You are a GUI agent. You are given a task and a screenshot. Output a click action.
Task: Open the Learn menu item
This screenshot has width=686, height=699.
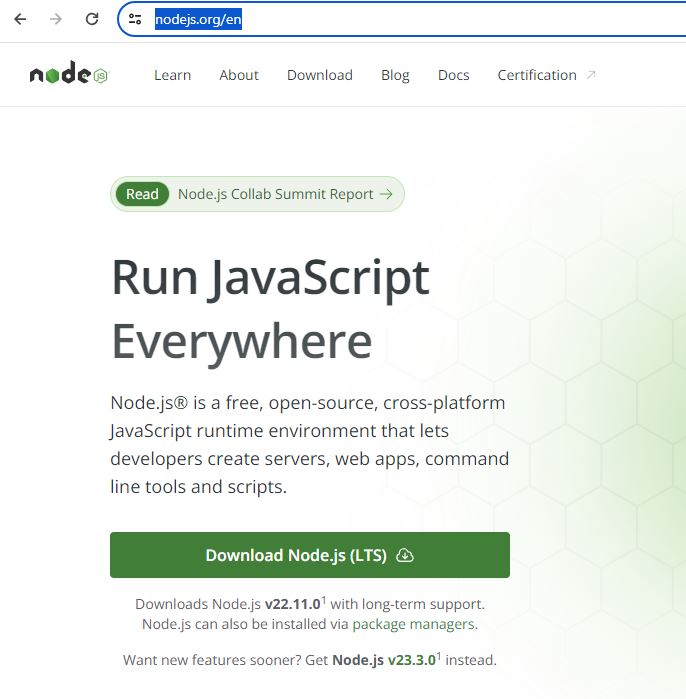point(172,75)
